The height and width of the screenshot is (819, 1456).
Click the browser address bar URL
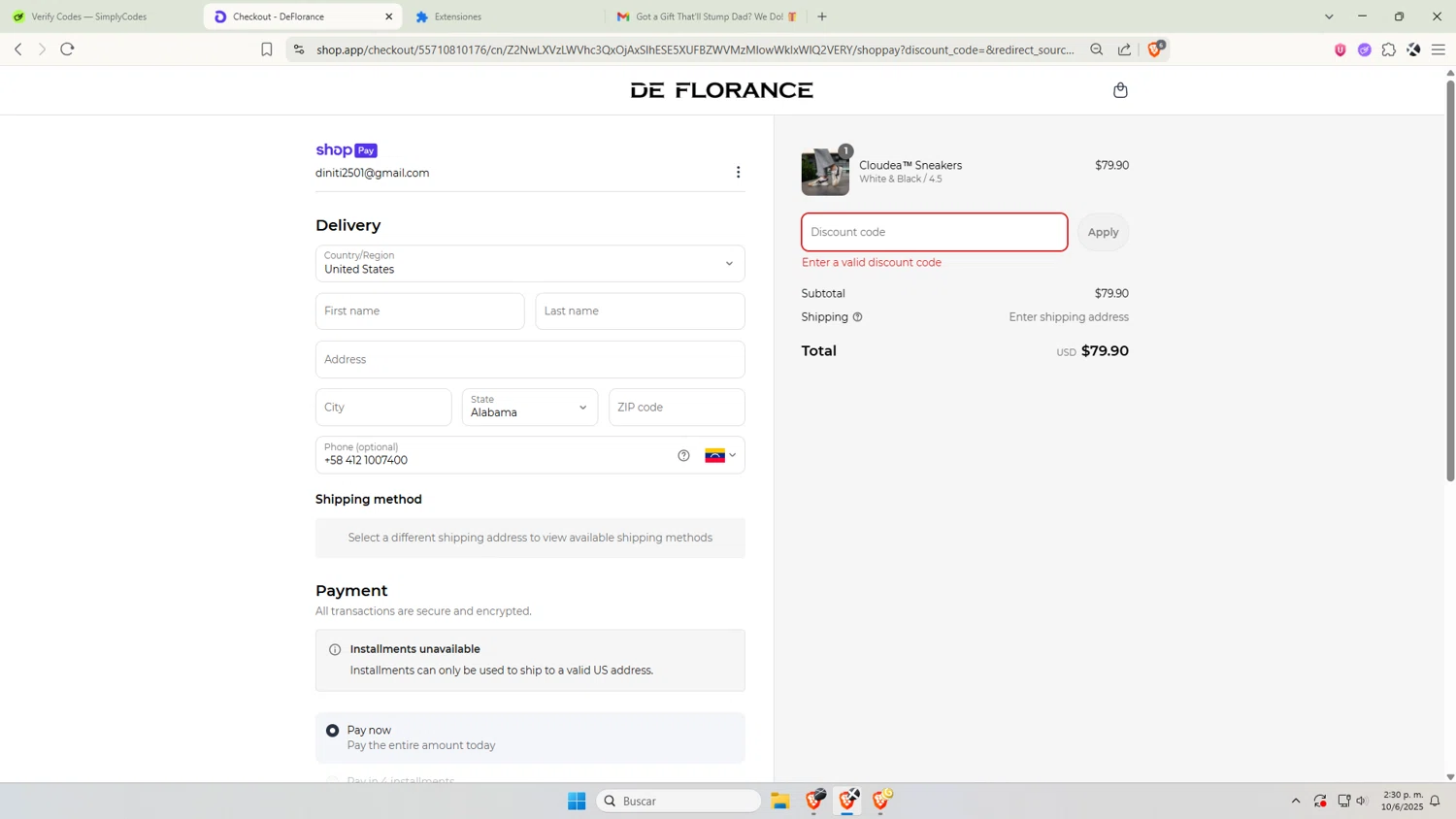click(695, 49)
